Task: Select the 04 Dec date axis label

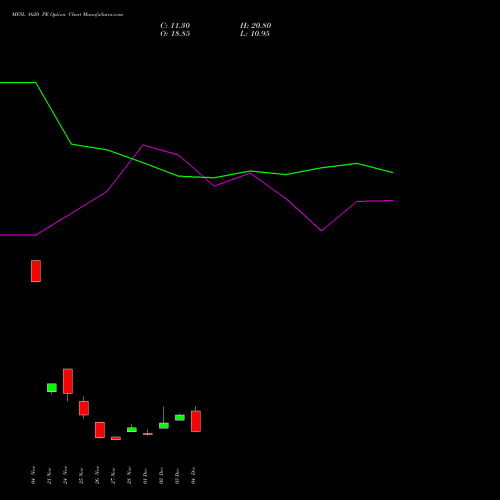Action: (193, 475)
